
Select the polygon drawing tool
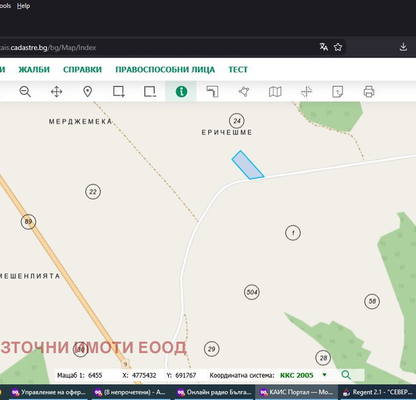pos(244,91)
